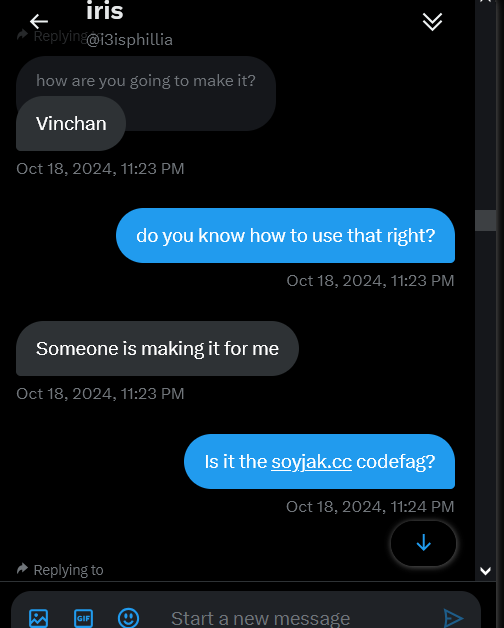Click the bottom Replying to arrow icon

[x=22, y=568]
